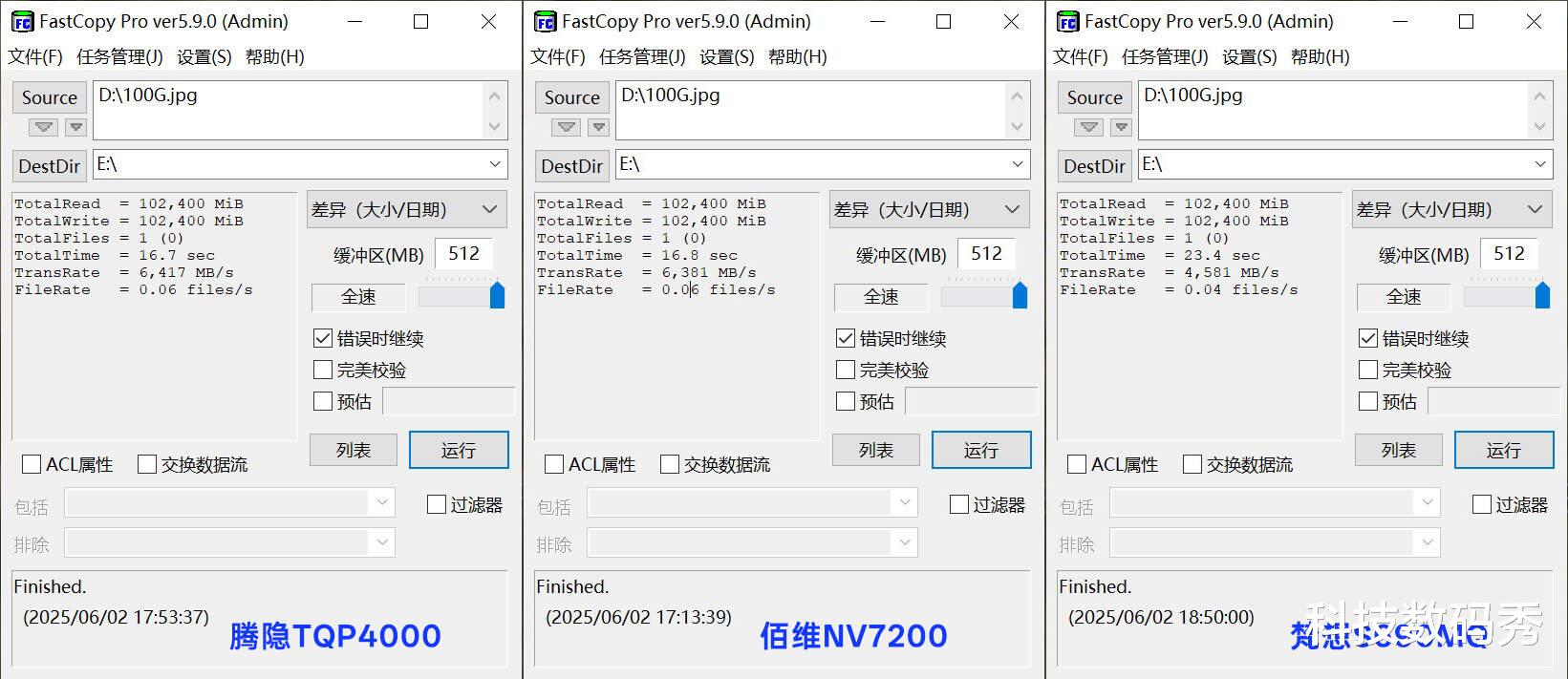
Task: Click the source history left arrow button in the right window
Action: point(1089,127)
